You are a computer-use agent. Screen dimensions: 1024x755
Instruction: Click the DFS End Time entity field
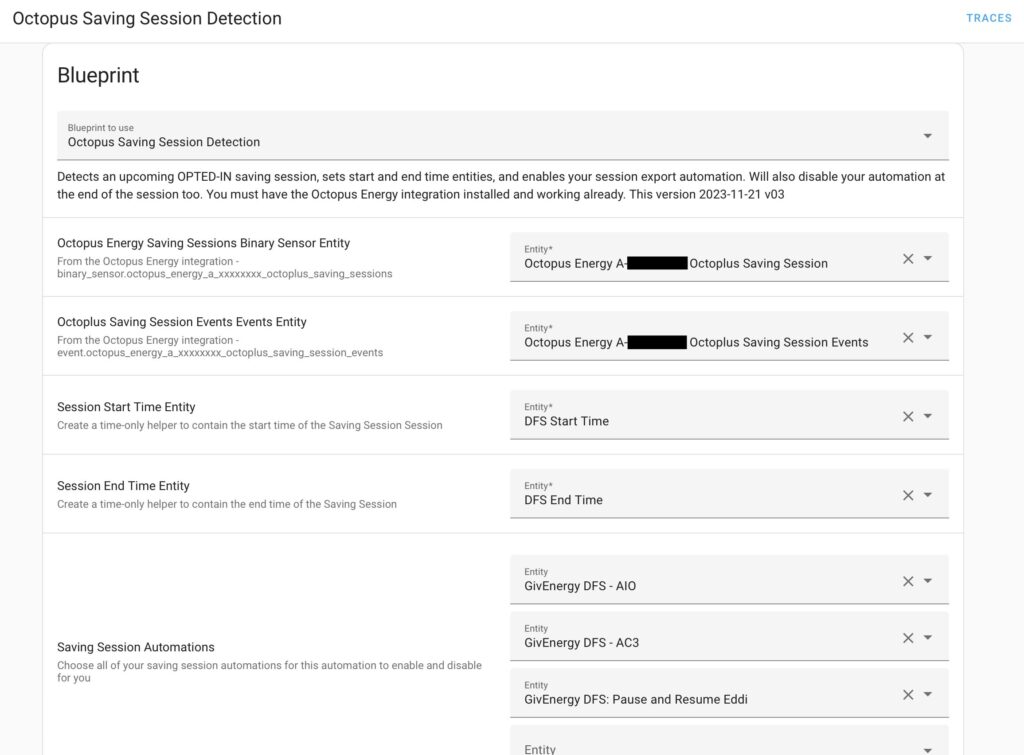tap(729, 494)
